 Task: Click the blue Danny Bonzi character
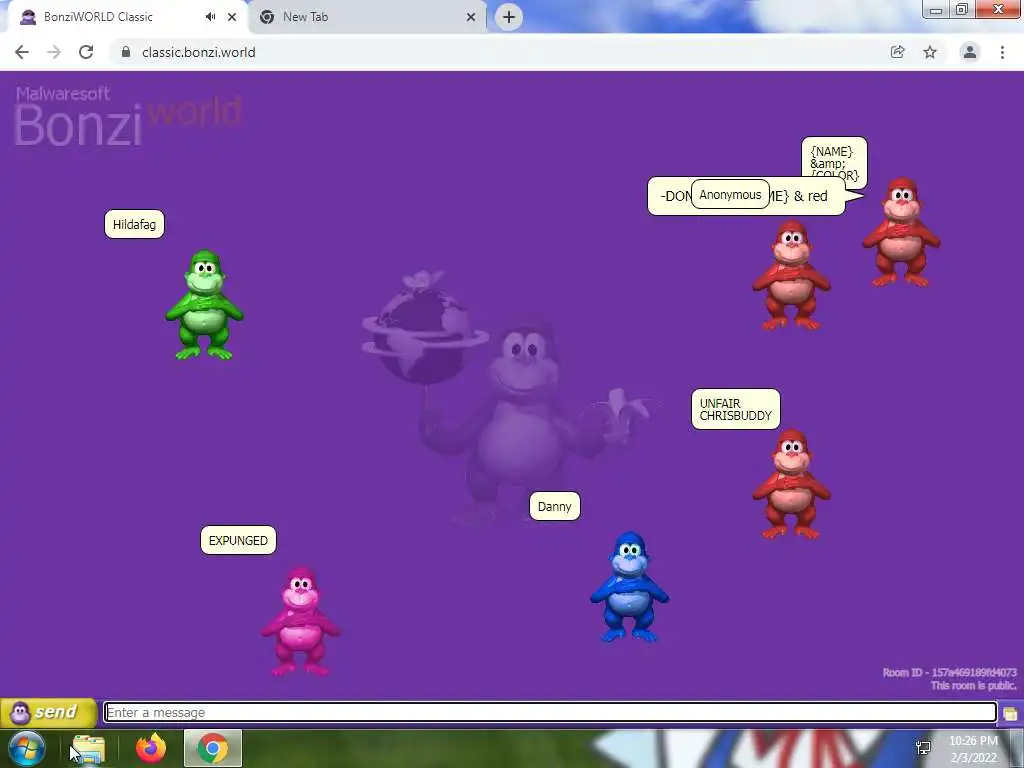click(x=630, y=587)
